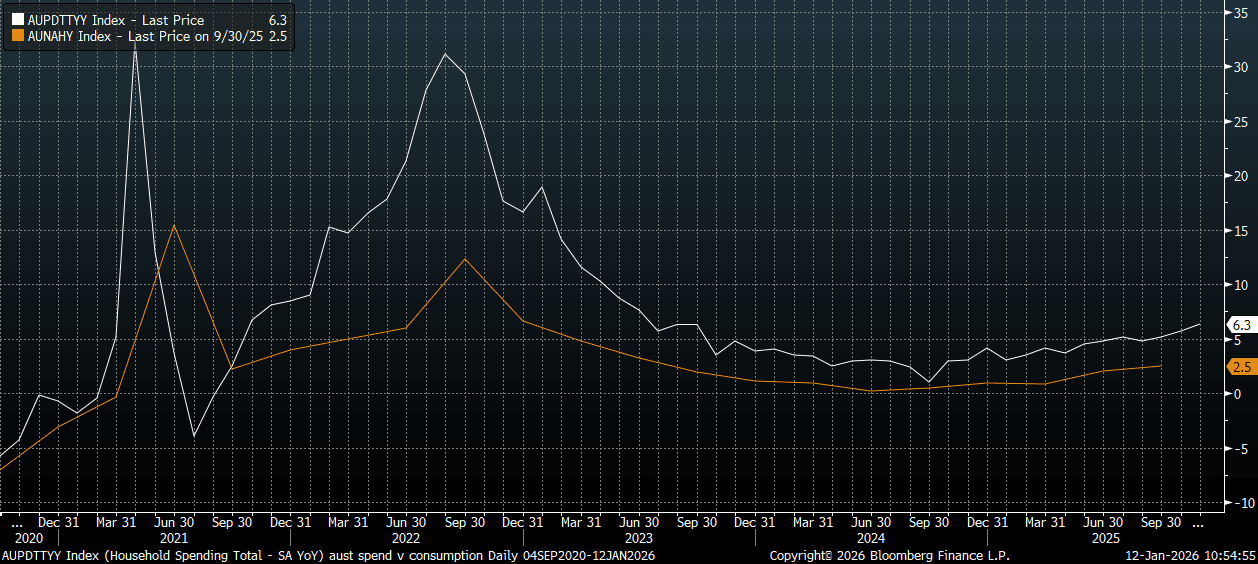Click the orange line's peak near Jun 30 2021
The image size is (1258, 564).
pos(174,226)
